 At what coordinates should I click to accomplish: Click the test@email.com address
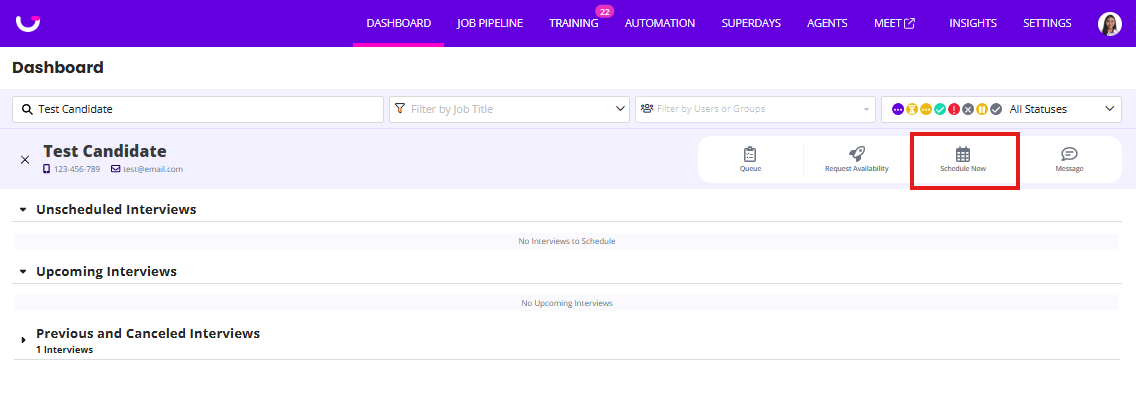click(153, 169)
